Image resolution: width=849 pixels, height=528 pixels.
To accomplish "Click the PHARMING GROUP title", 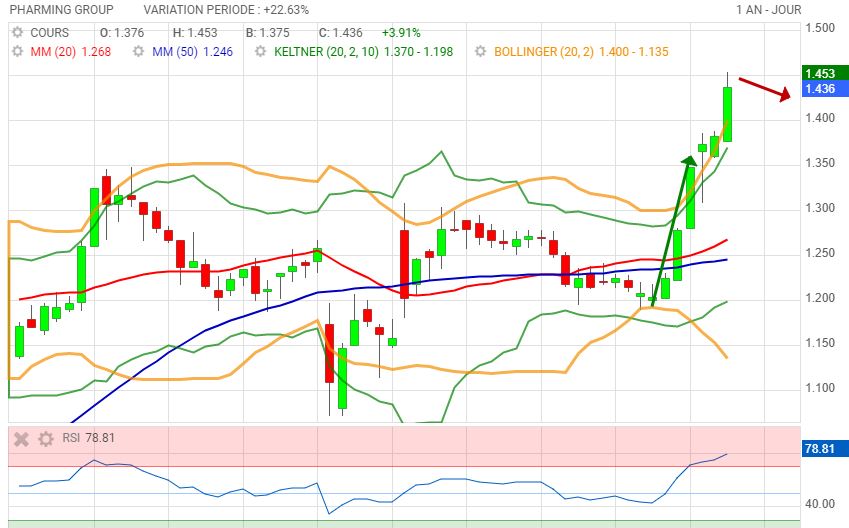I will point(62,10).
